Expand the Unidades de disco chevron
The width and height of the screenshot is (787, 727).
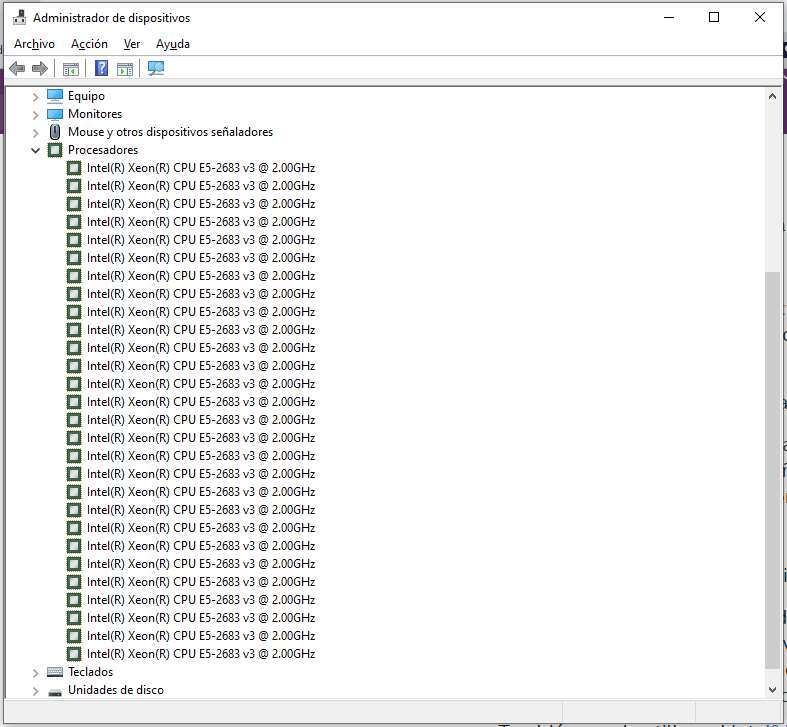point(35,691)
